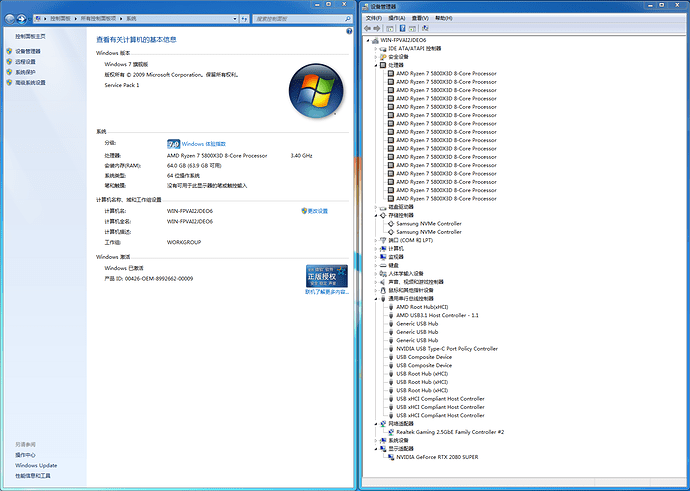Click the back arrow in Device Manager toolbar
Viewport: 690px width, 491px height.
click(367, 28)
